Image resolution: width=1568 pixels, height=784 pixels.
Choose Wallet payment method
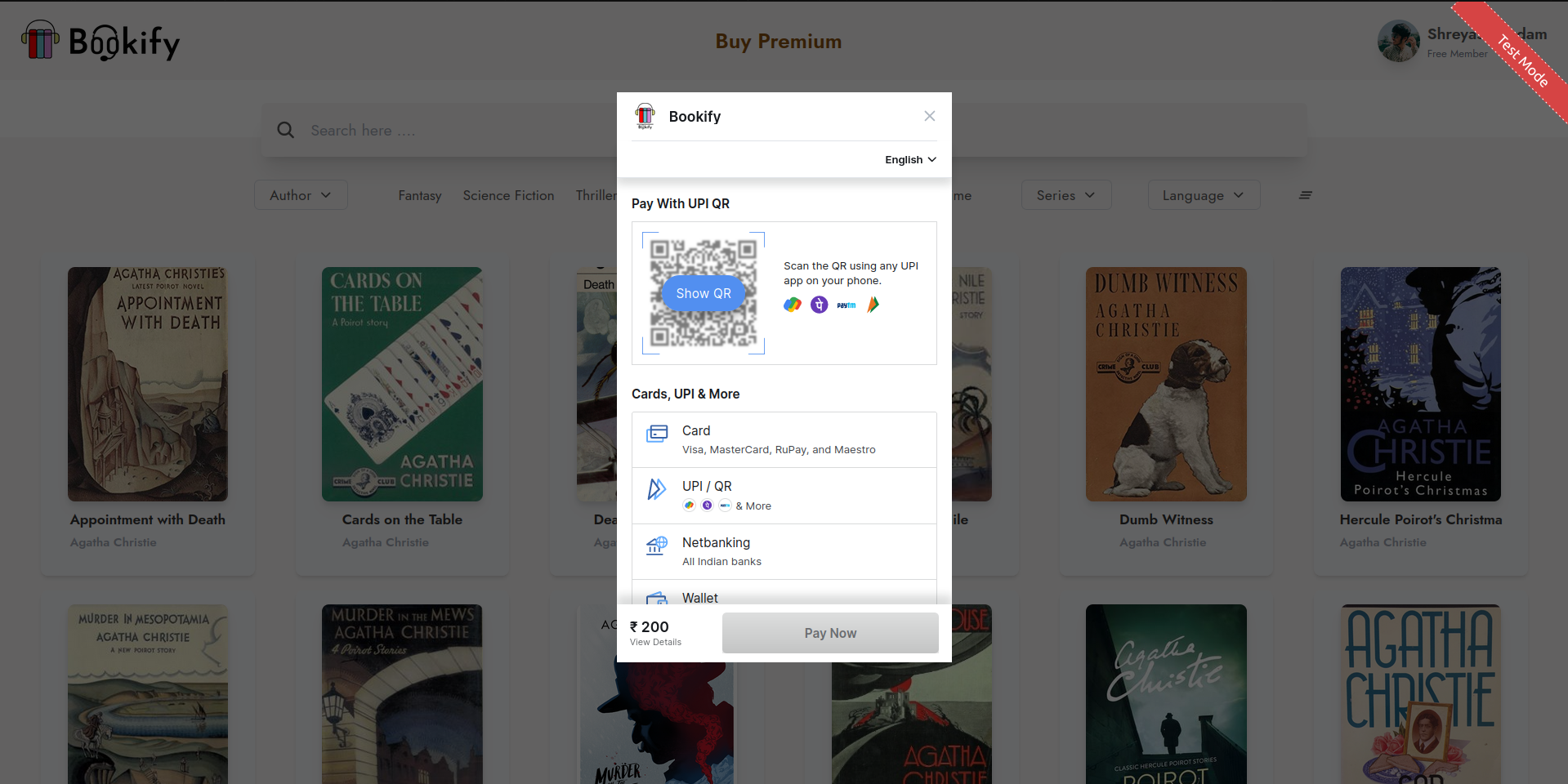[x=784, y=593]
